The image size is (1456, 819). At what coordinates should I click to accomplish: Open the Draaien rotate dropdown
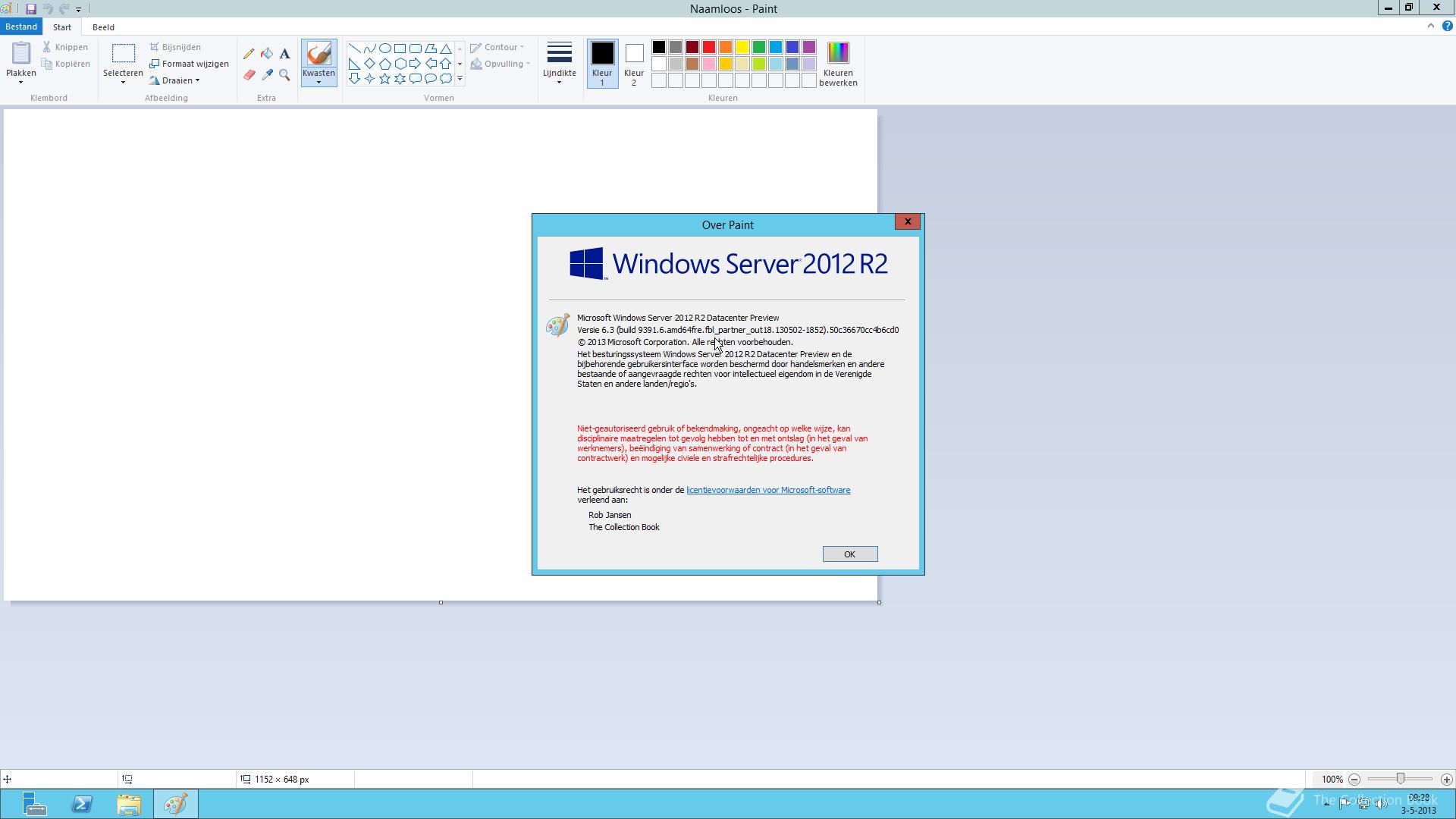175,80
